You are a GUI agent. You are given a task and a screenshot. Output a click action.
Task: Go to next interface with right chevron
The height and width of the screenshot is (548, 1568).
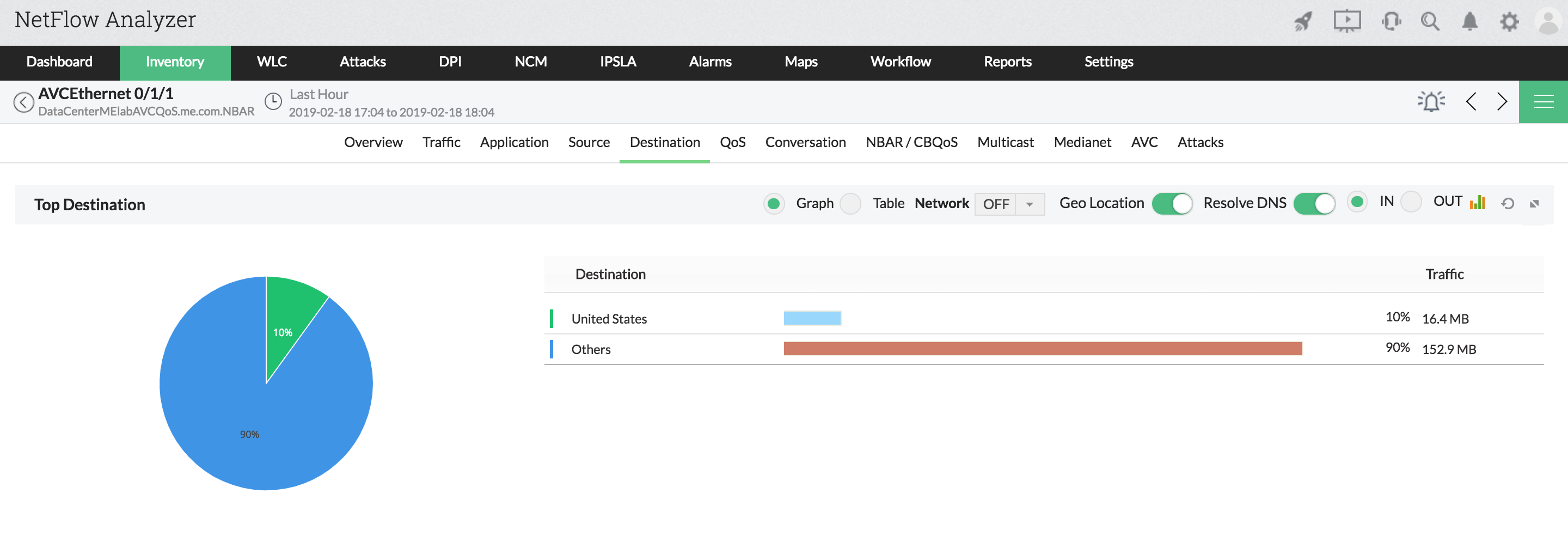coord(1502,101)
